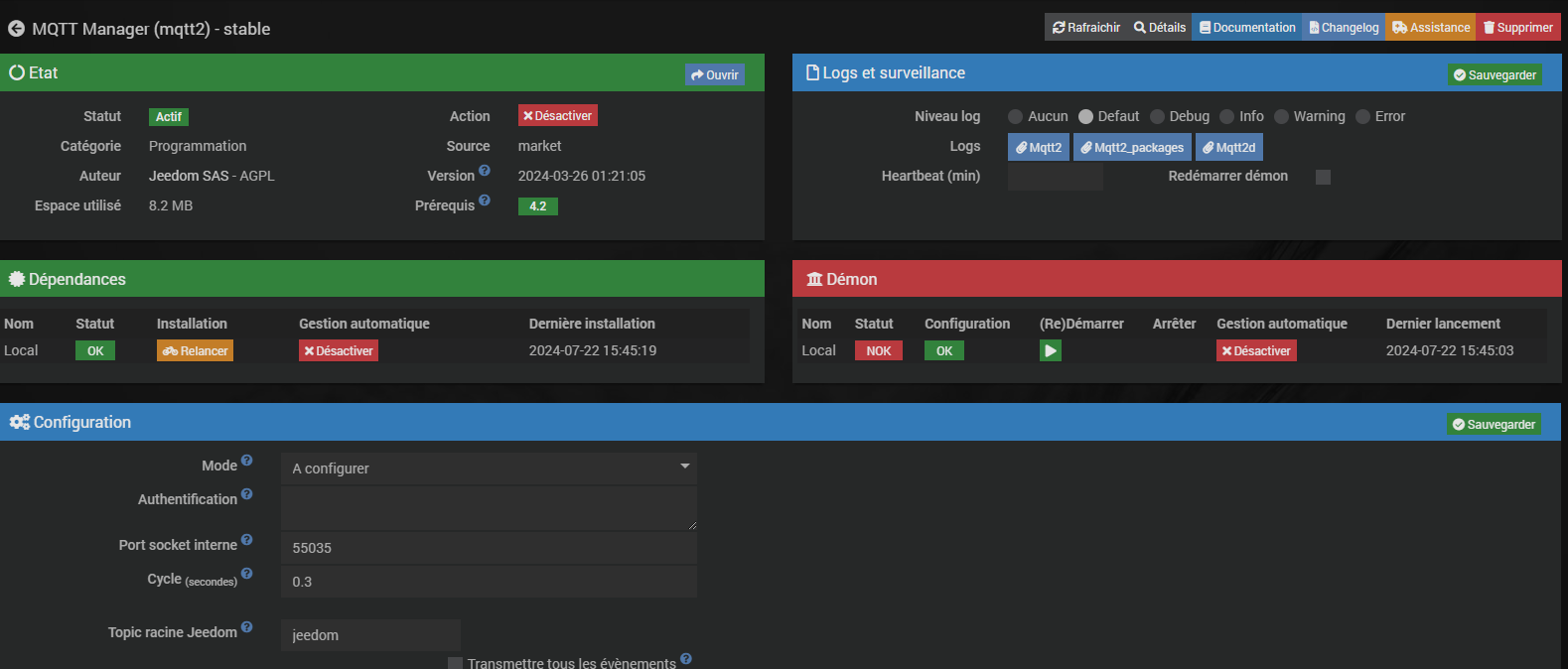Open the Détails button
Screen dimensions: 1568x669
(x=1160, y=28)
